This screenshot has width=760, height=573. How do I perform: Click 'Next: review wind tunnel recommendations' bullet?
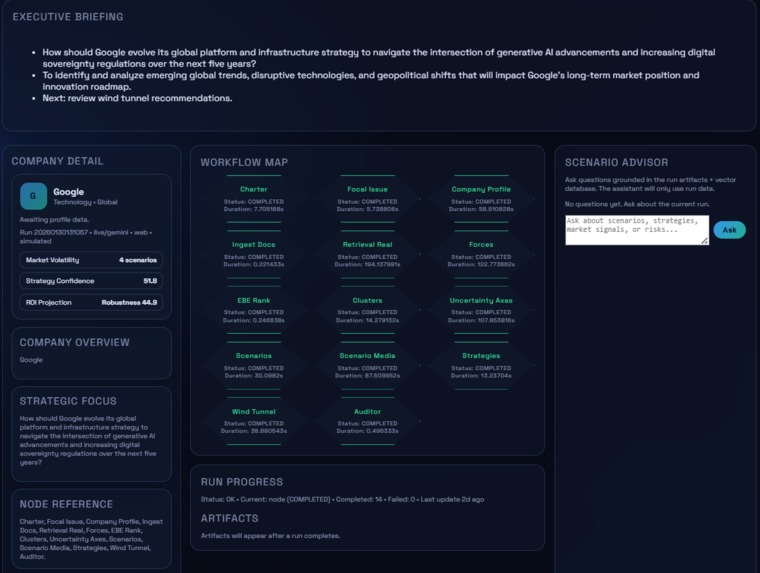tap(137, 98)
